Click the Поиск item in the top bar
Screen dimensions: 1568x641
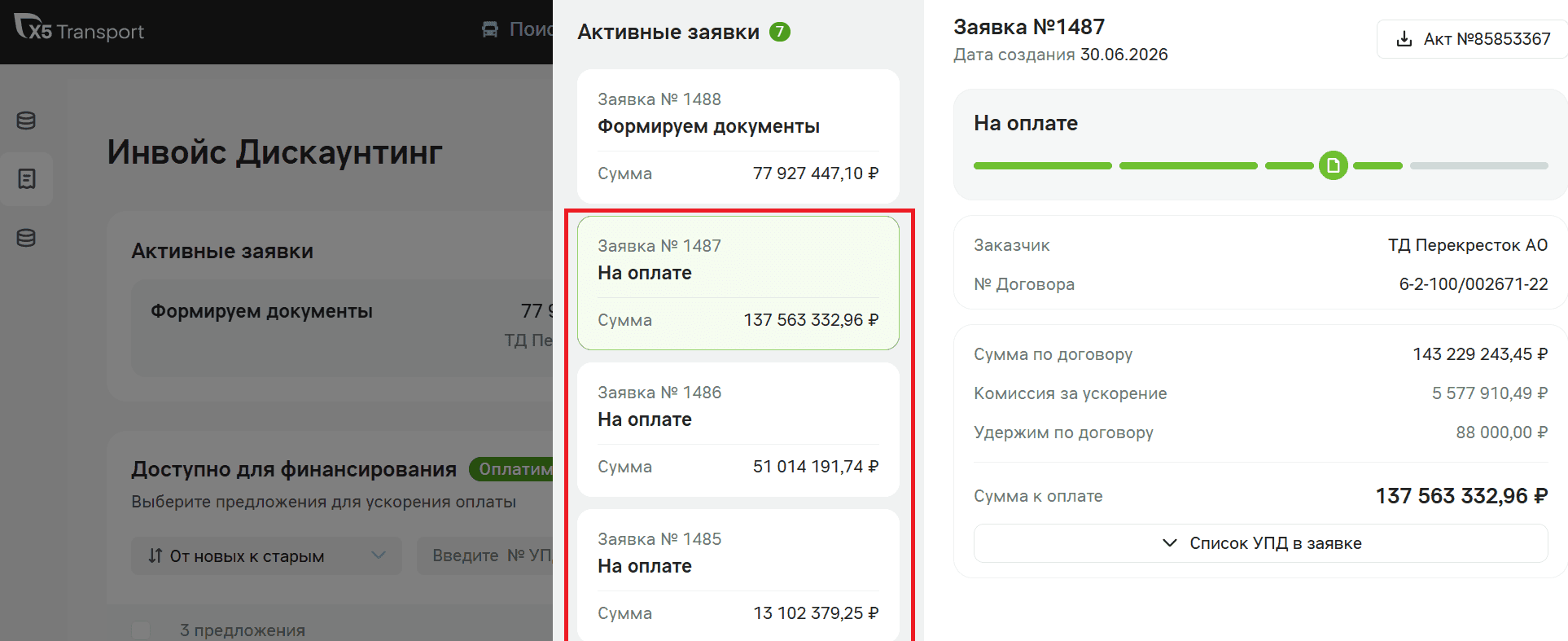531,30
